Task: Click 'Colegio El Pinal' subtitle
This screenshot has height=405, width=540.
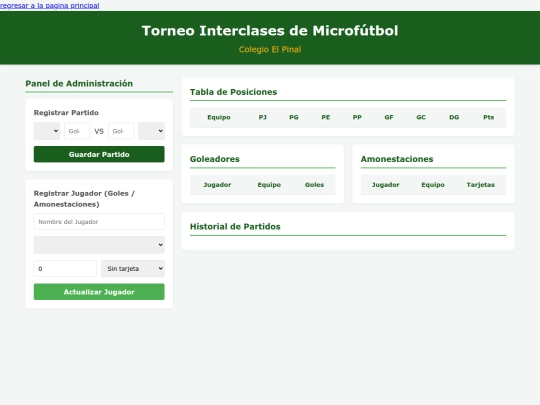Action: coord(270,50)
